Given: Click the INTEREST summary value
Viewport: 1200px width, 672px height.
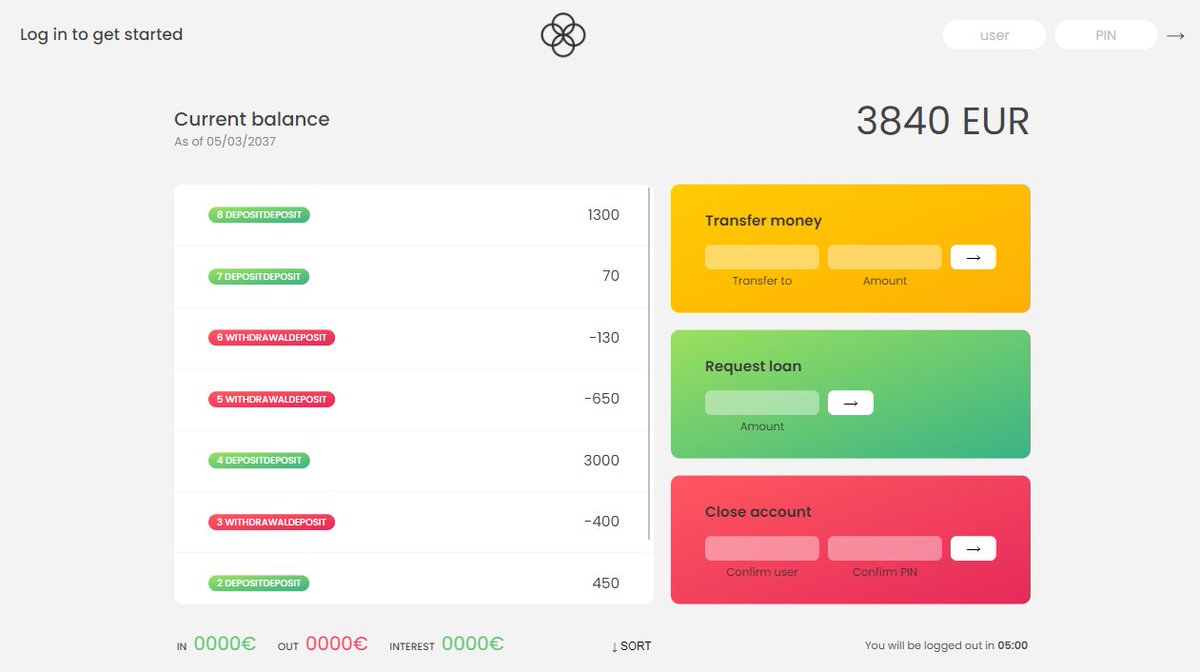Looking at the screenshot, I should pos(473,645).
